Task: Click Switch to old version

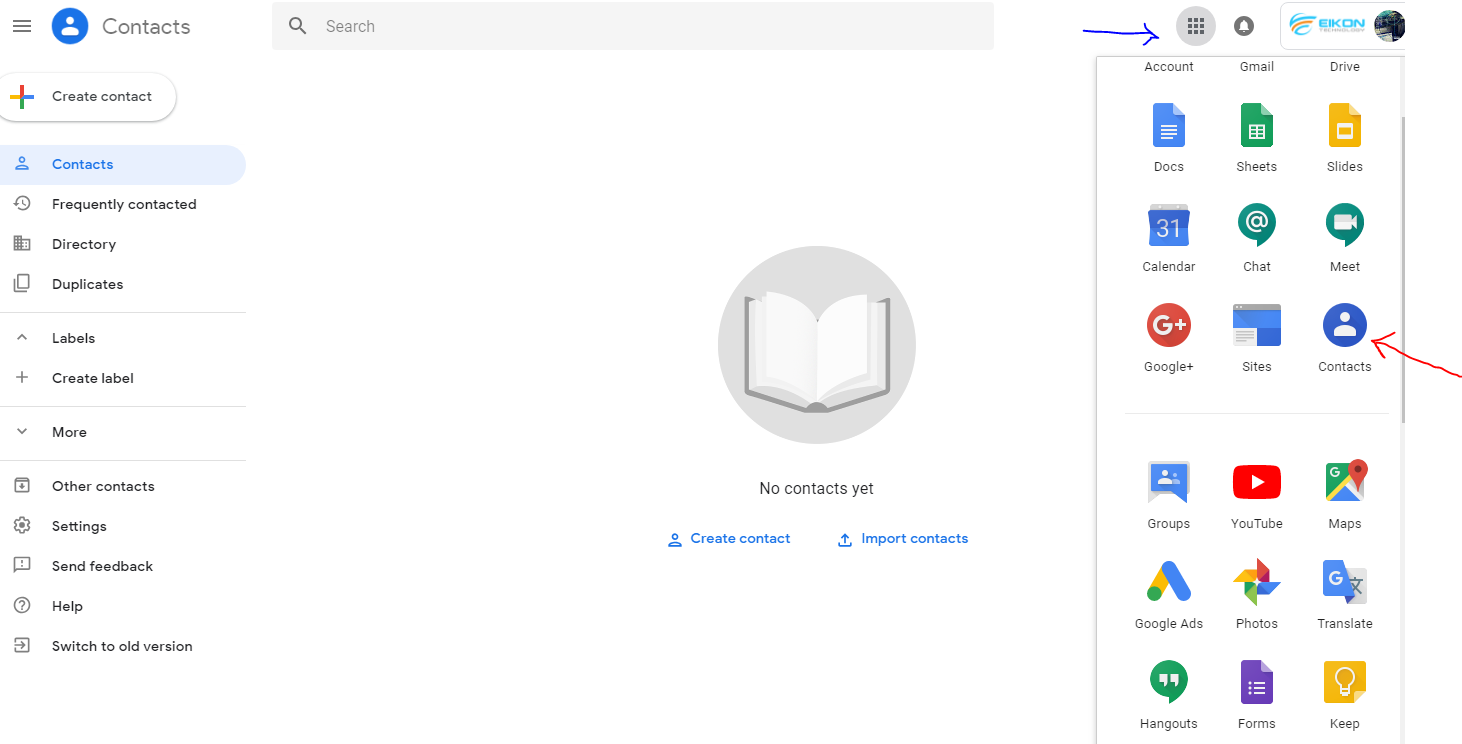Action: 122,646
